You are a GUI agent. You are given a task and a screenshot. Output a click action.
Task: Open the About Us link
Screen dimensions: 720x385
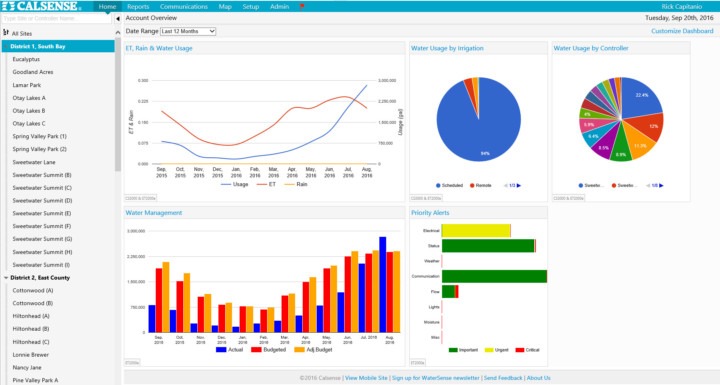539,378
